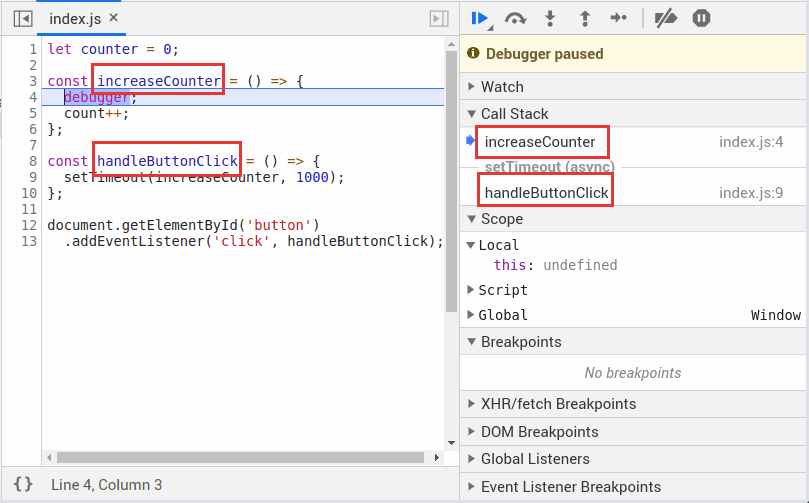The image size is (809, 503).
Task: Show the file navigator sidebar
Action: click(22, 19)
